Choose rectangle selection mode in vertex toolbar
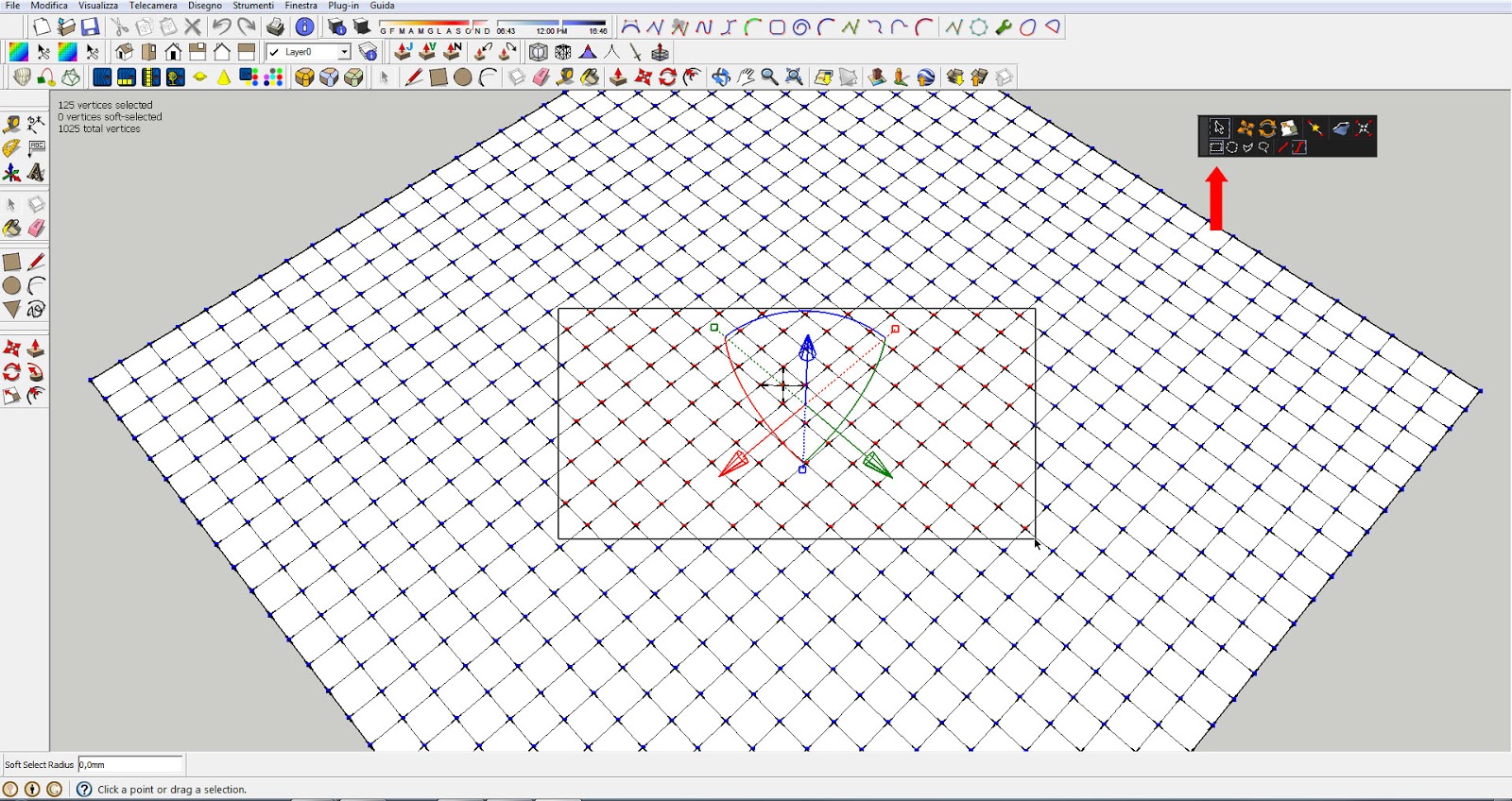 [x=1216, y=147]
